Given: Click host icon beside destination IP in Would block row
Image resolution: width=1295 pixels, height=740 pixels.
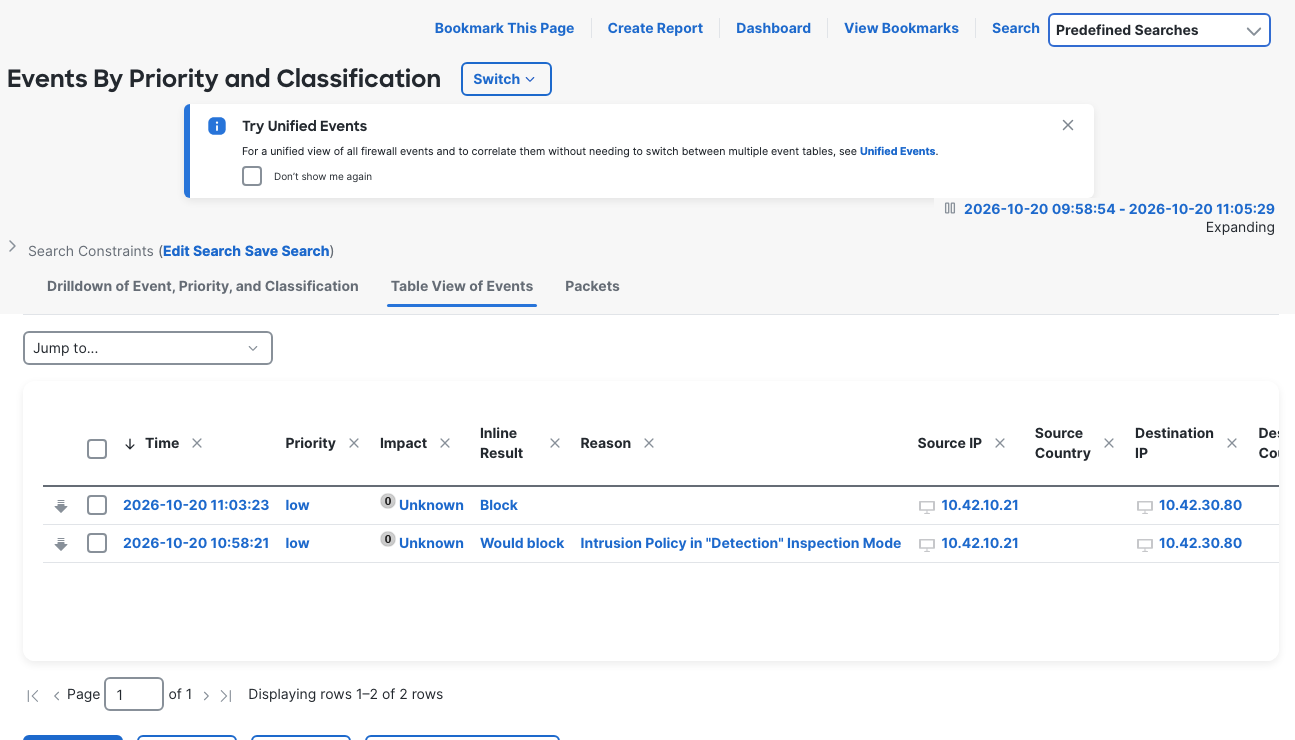Looking at the screenshot, I should tap(1145, 545).
